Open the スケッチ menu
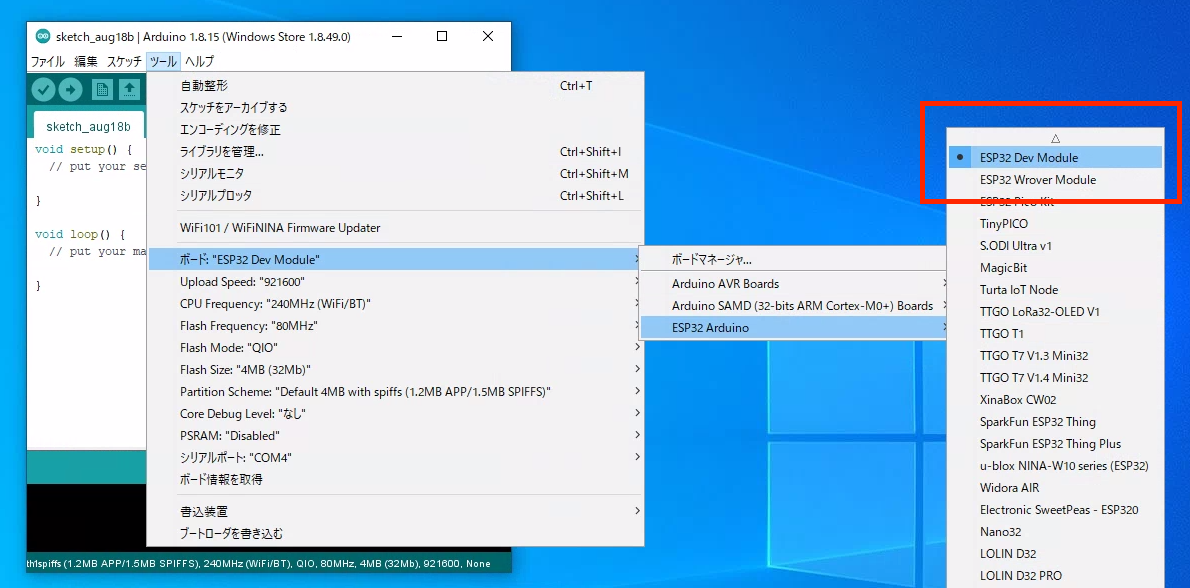The height and width of the screenshot is (588, 1190). coord(124,61)
